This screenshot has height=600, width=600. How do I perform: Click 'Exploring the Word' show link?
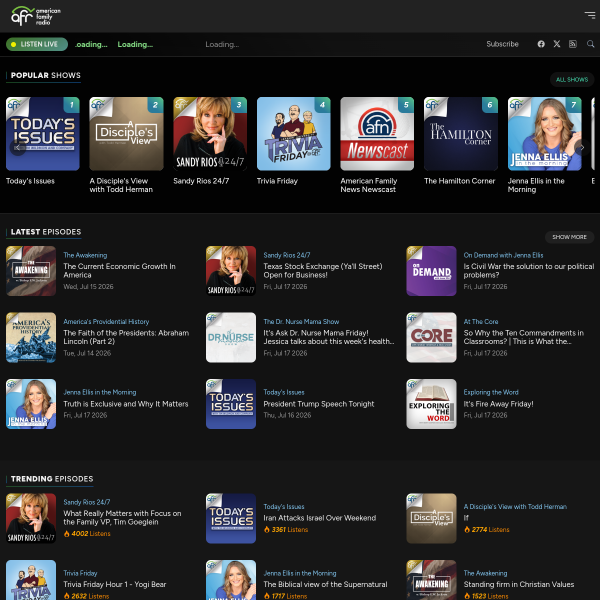tap(491, 392)
